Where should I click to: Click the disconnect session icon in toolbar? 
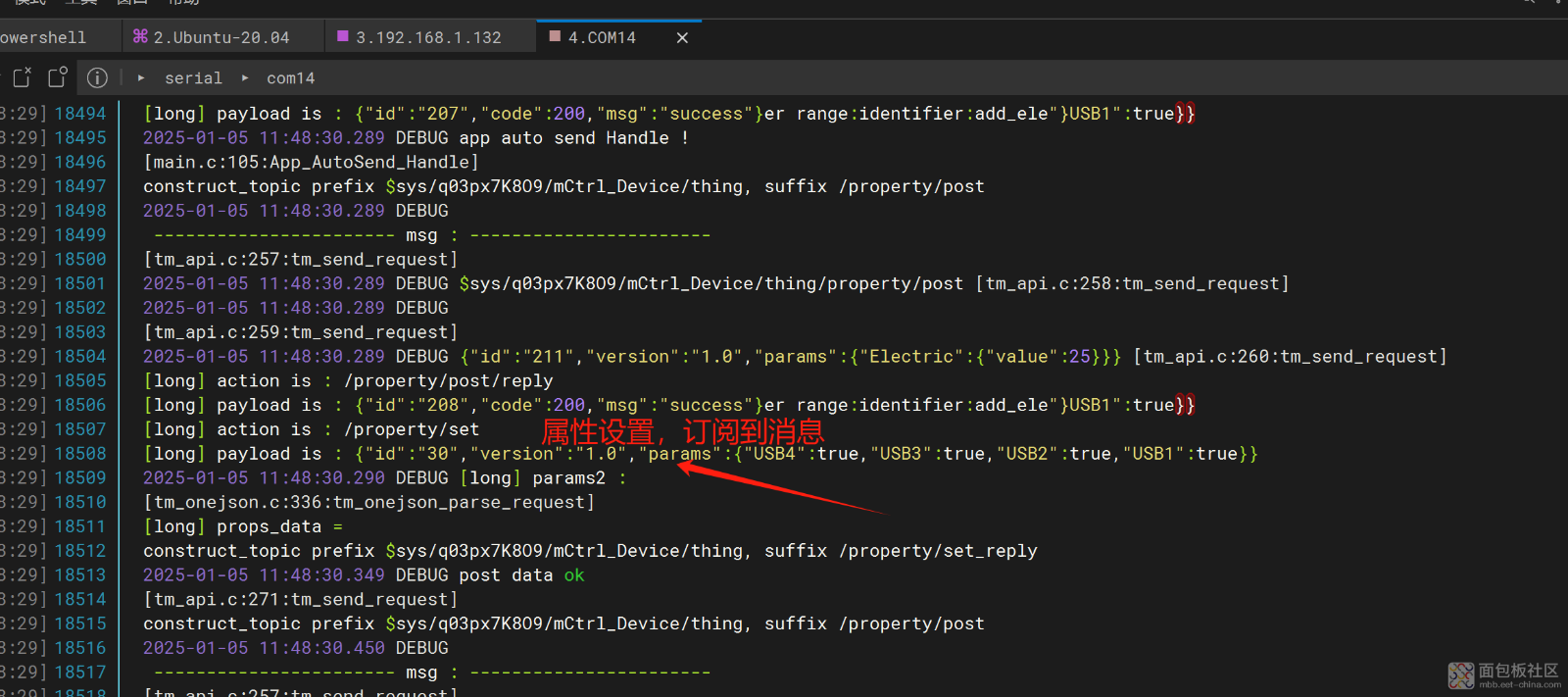click(22, 76)
